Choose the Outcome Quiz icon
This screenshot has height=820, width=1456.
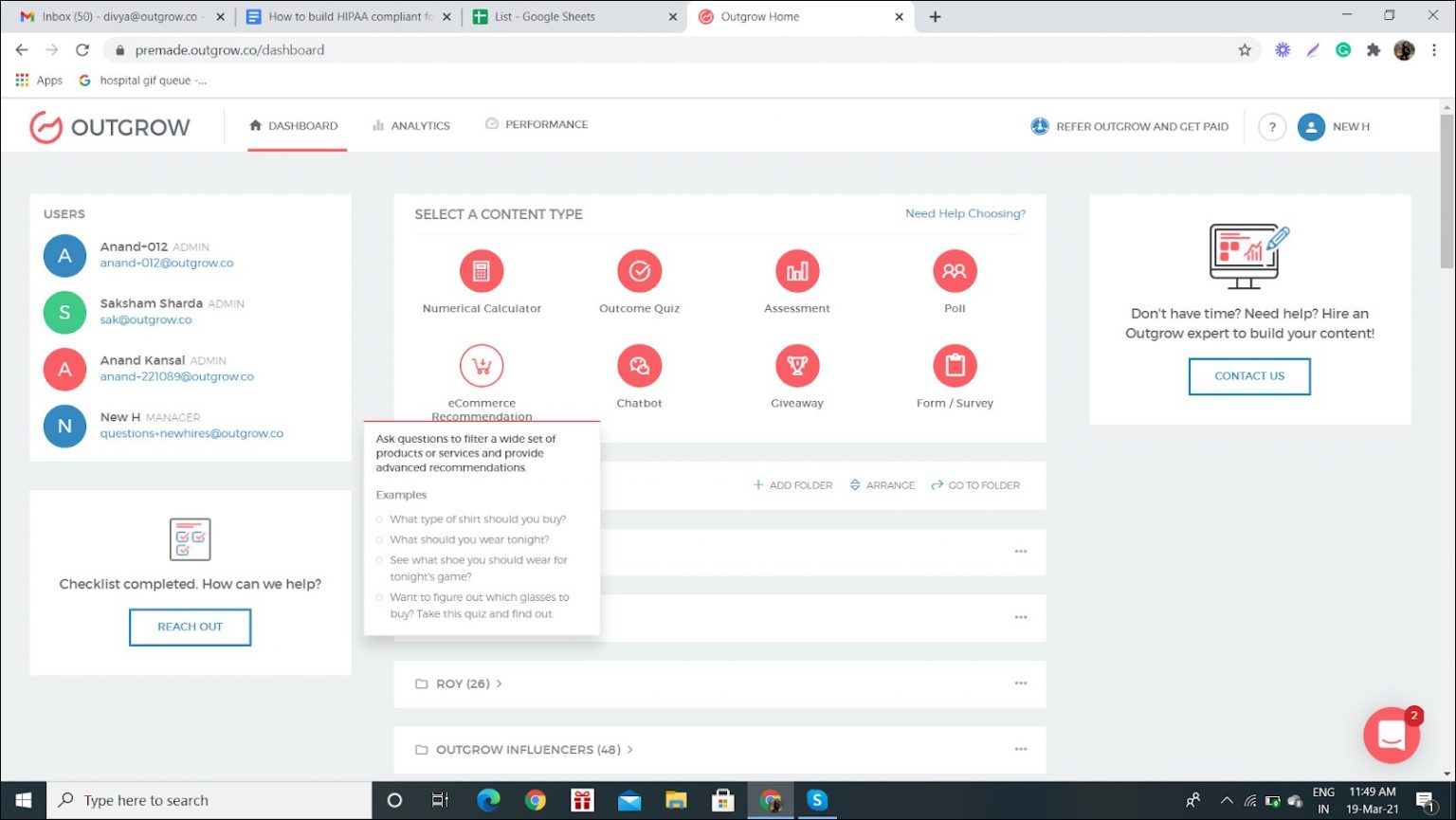(x=640, y=271)
